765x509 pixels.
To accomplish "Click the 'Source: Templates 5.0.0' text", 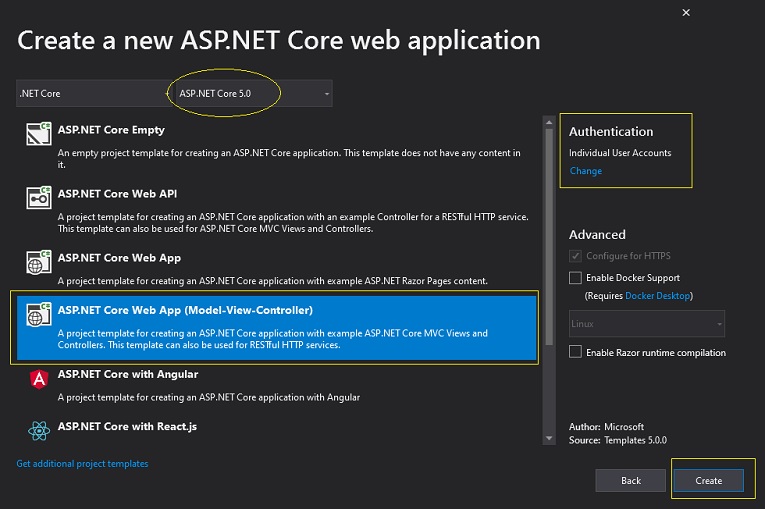I will point(618,440).
